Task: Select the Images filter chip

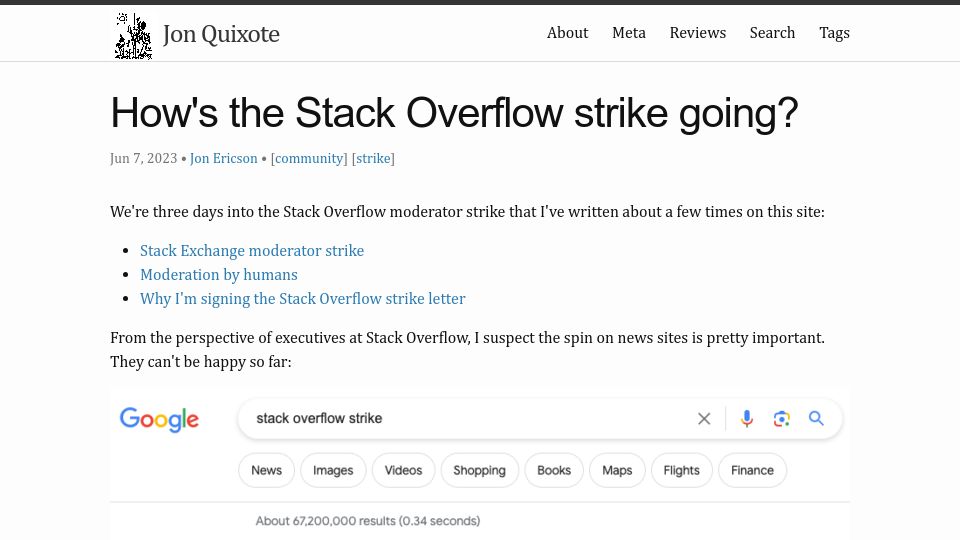Action: click(x=333, y=470)
